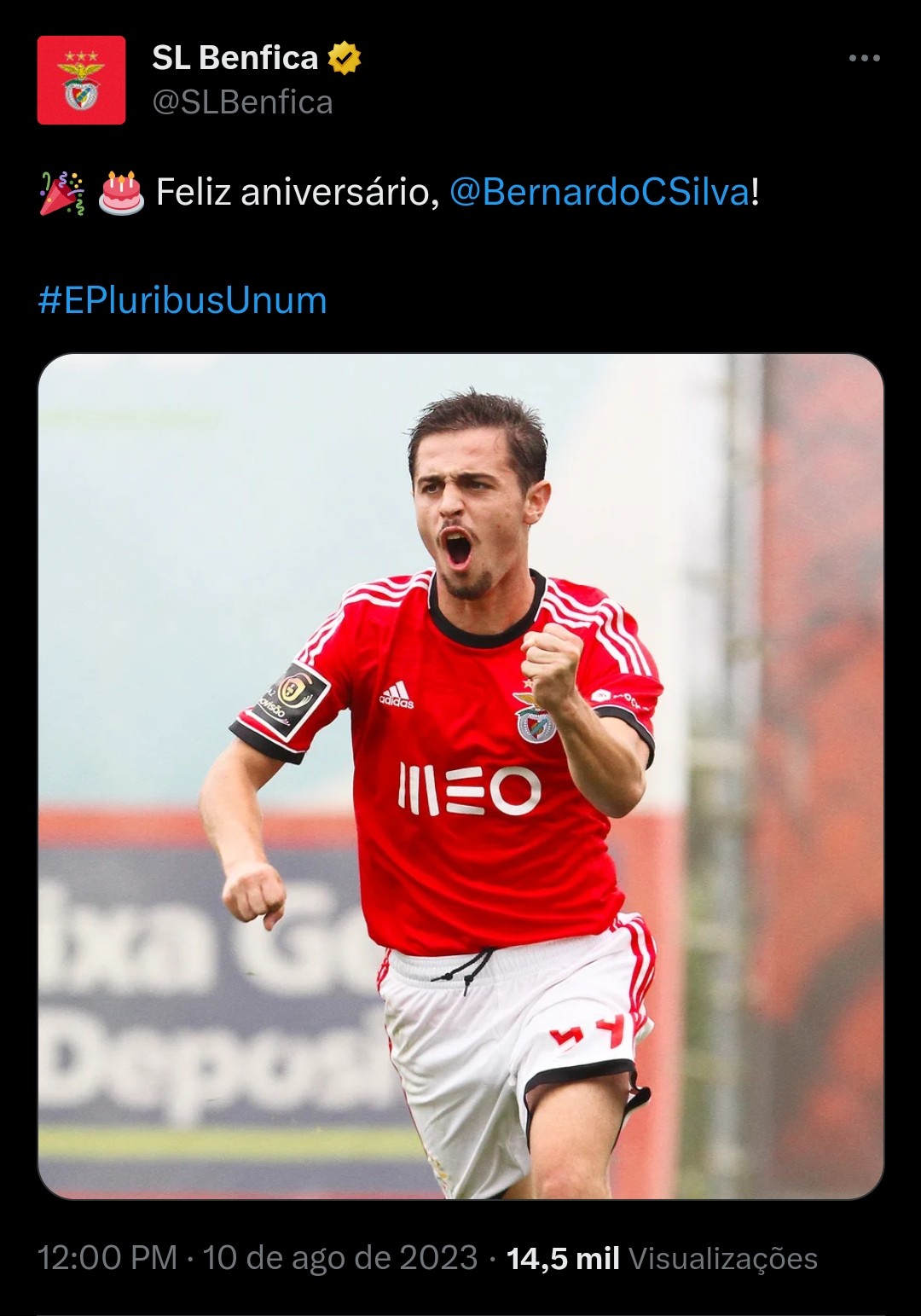Click the MEO sponsor logo on shirt
Viewport: 921px width, 1316px height.
pos(469,790)
